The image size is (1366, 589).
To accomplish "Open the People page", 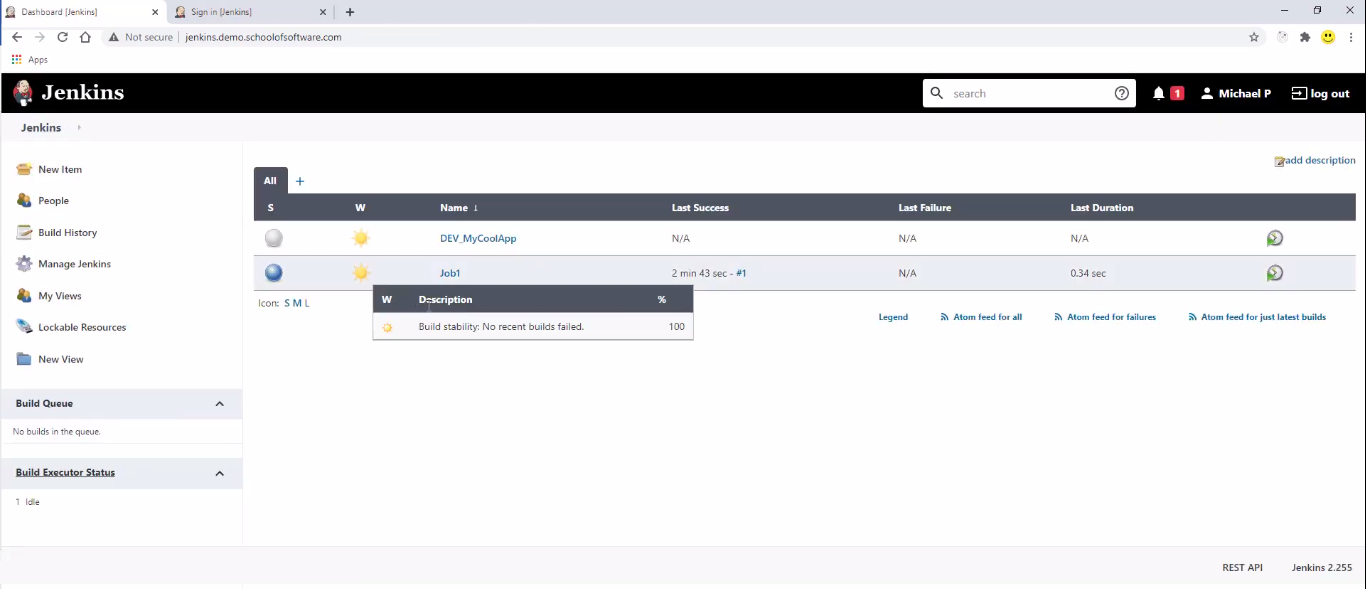I will point(55,200).
